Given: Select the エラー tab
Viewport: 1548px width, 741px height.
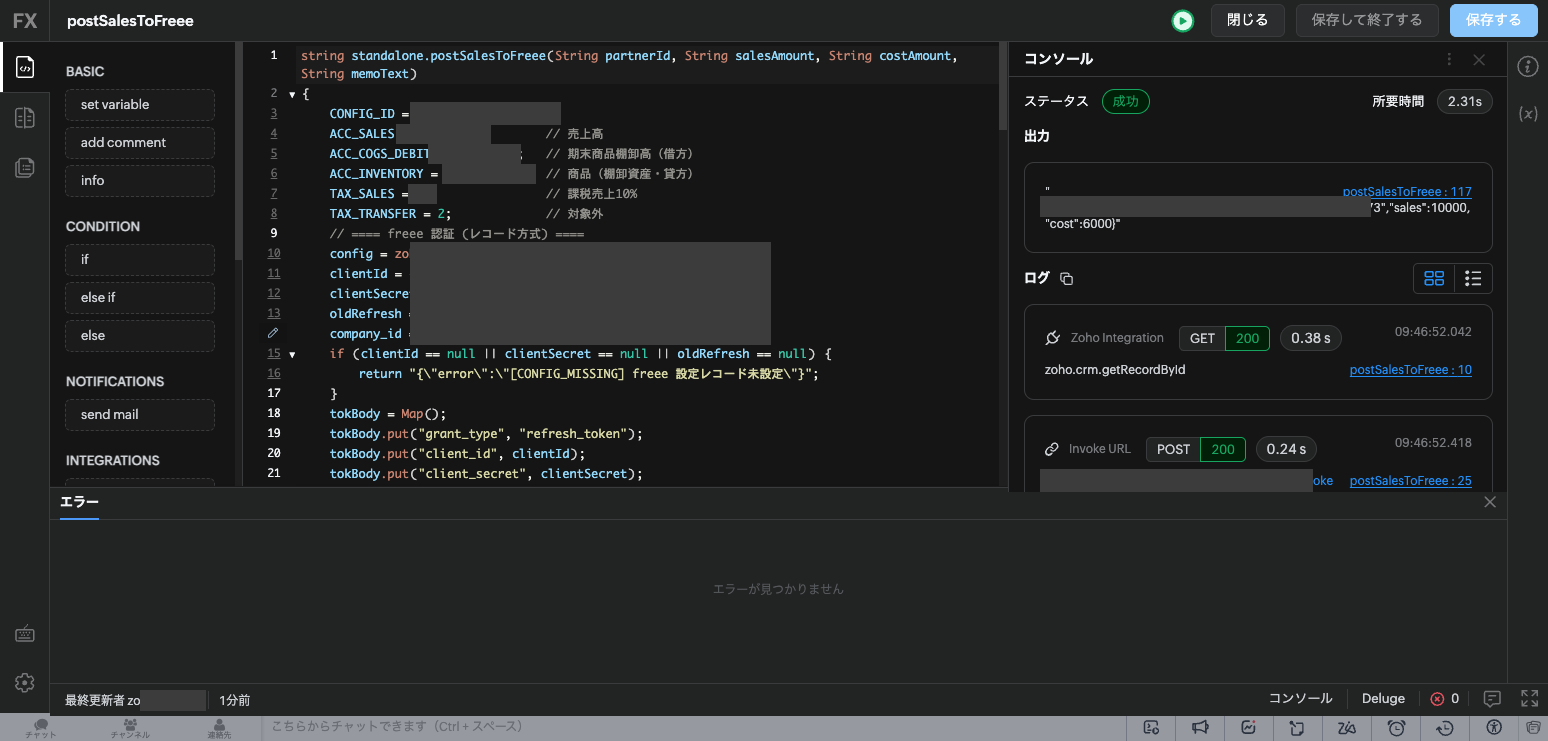Looking at the screenshot, I should [79, 502].
